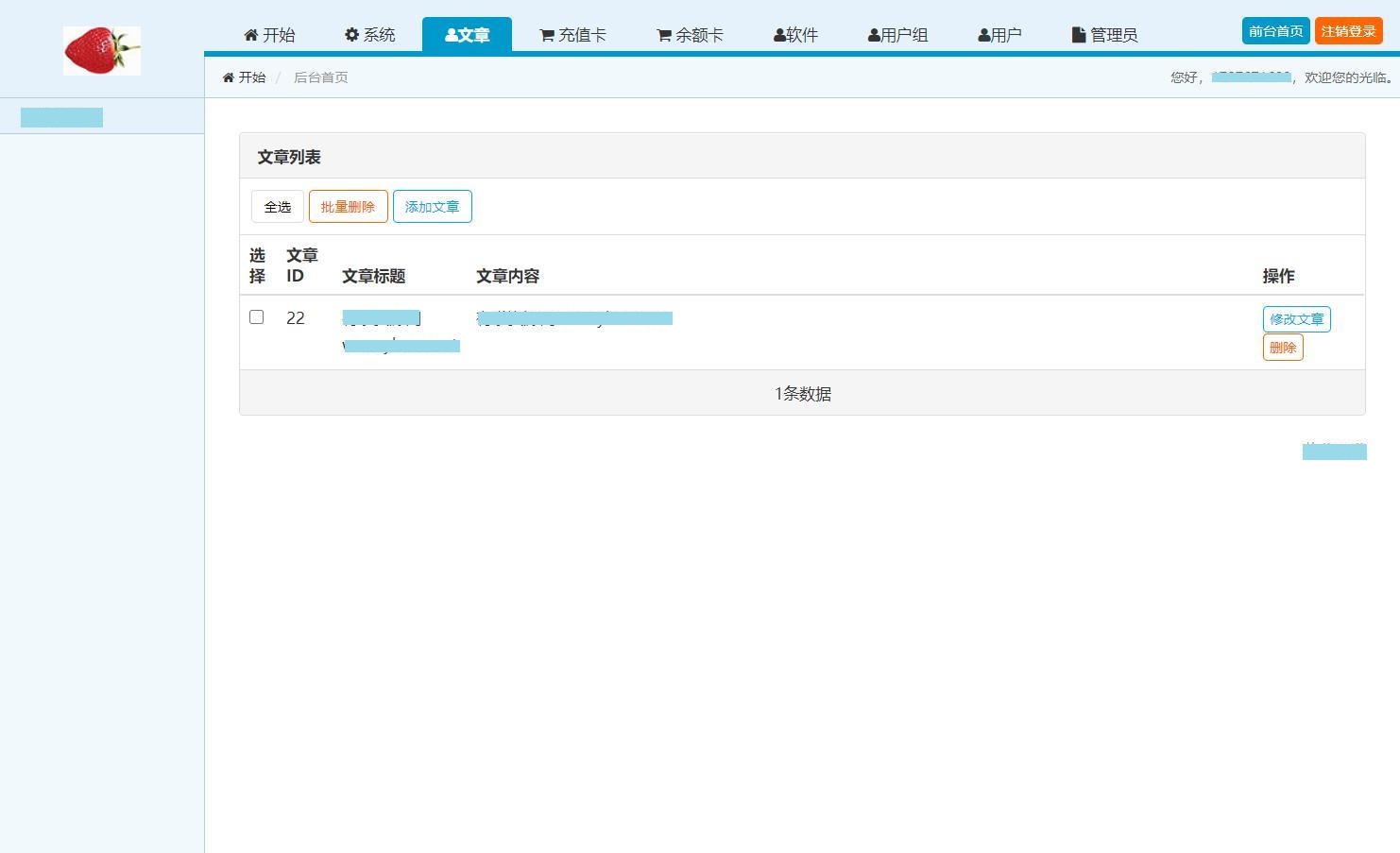Click the person icon beside 软件

click(779, 35)
